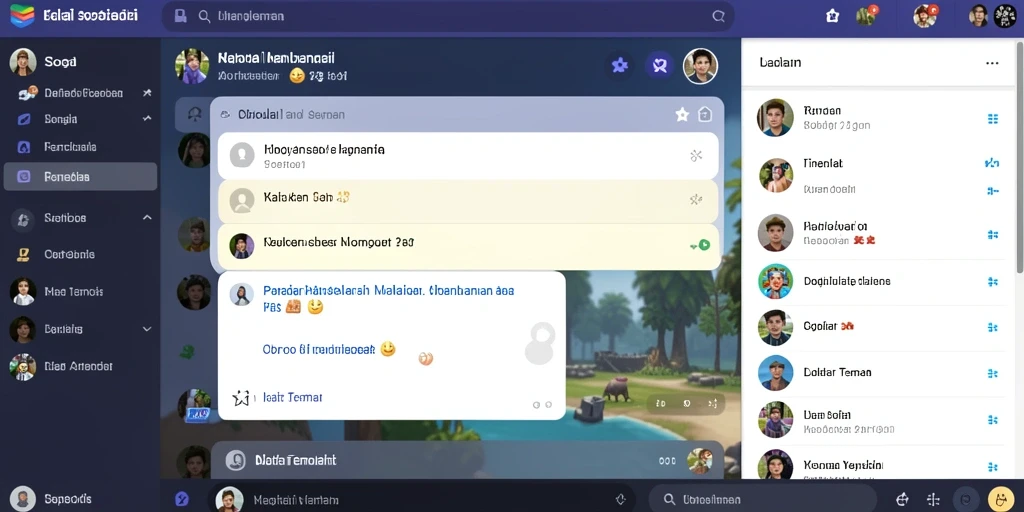Screen dimensions: 1024x512
Task: Toggle the sparkle icon on Kalaken Sein row
Action: [x=696, y=200]
